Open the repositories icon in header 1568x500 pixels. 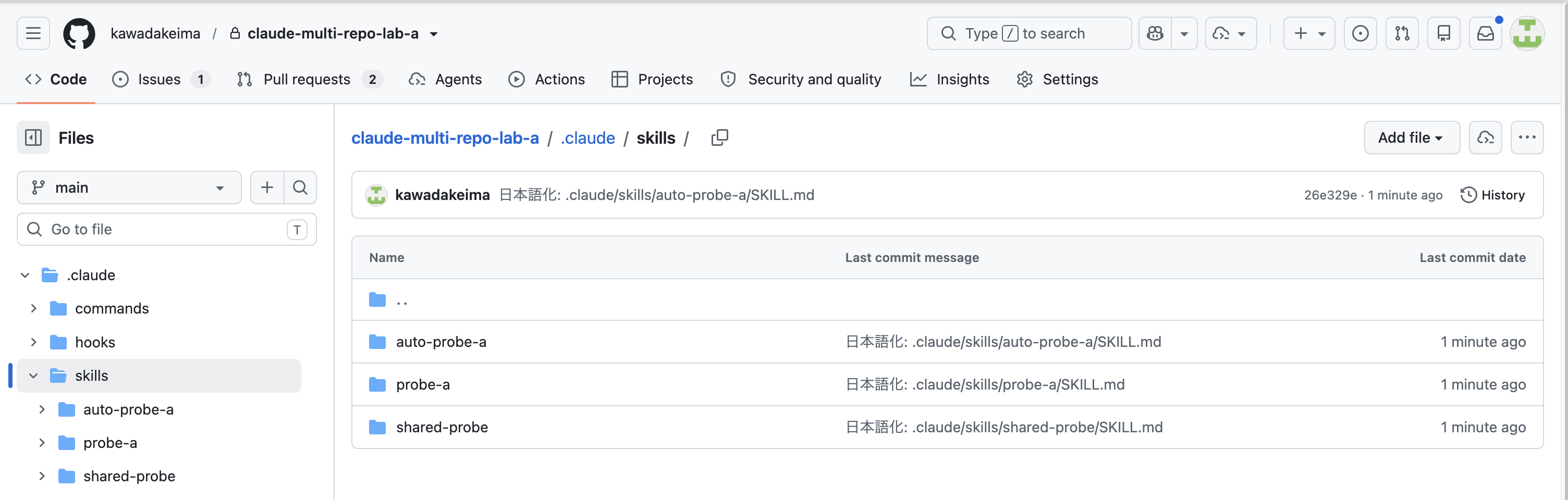pyautogui.click(x=1444, y=33)
